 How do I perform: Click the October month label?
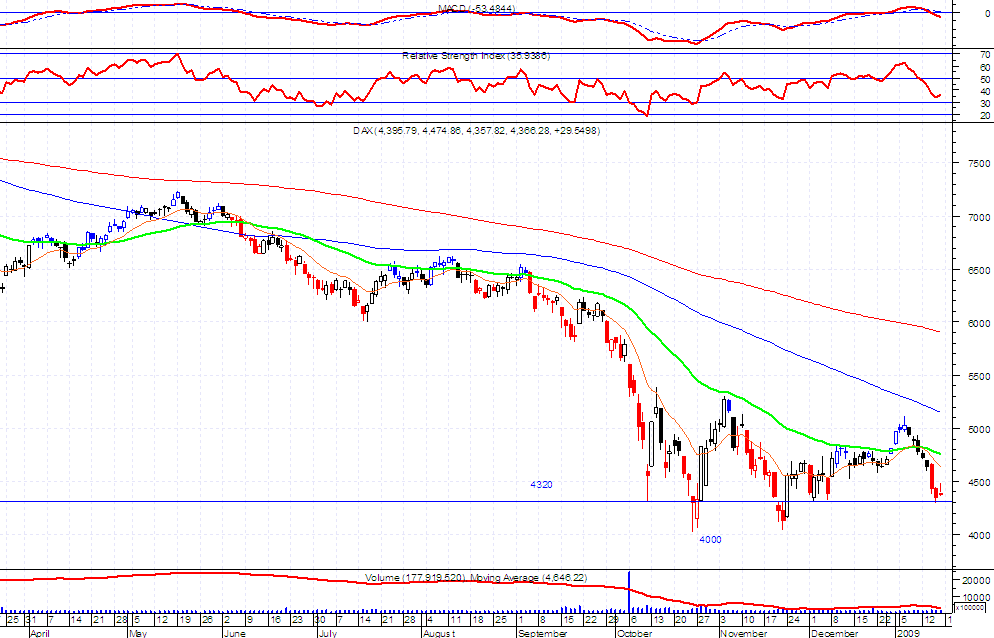[635, 633]
